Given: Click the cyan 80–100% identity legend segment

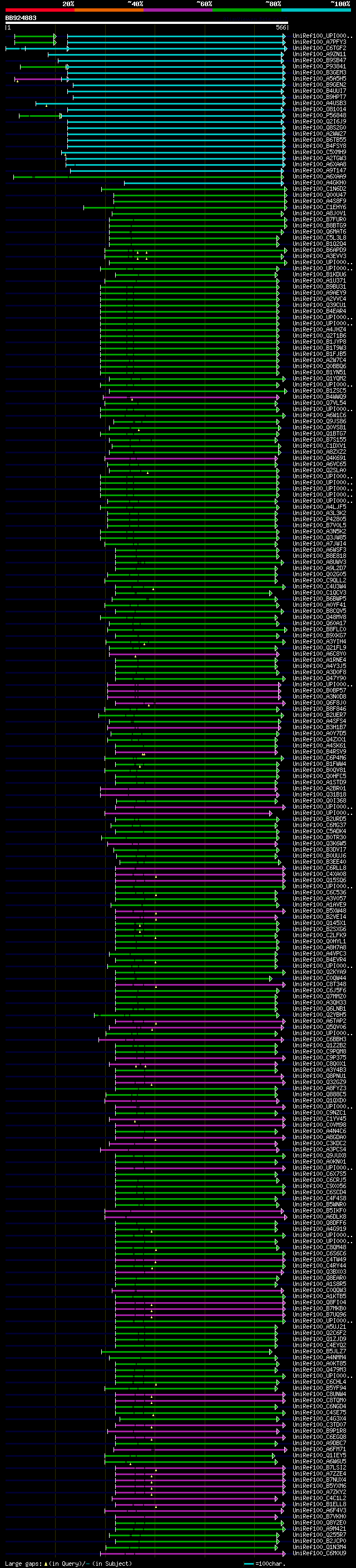Looking at the screenshot, I should pyautogui.click(x=316, y=10).
